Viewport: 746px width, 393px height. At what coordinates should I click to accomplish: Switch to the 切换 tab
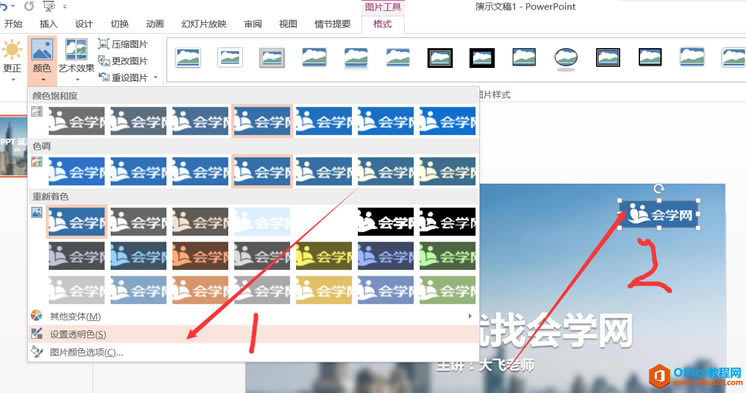pyautogui.click(x=119, y=24)
